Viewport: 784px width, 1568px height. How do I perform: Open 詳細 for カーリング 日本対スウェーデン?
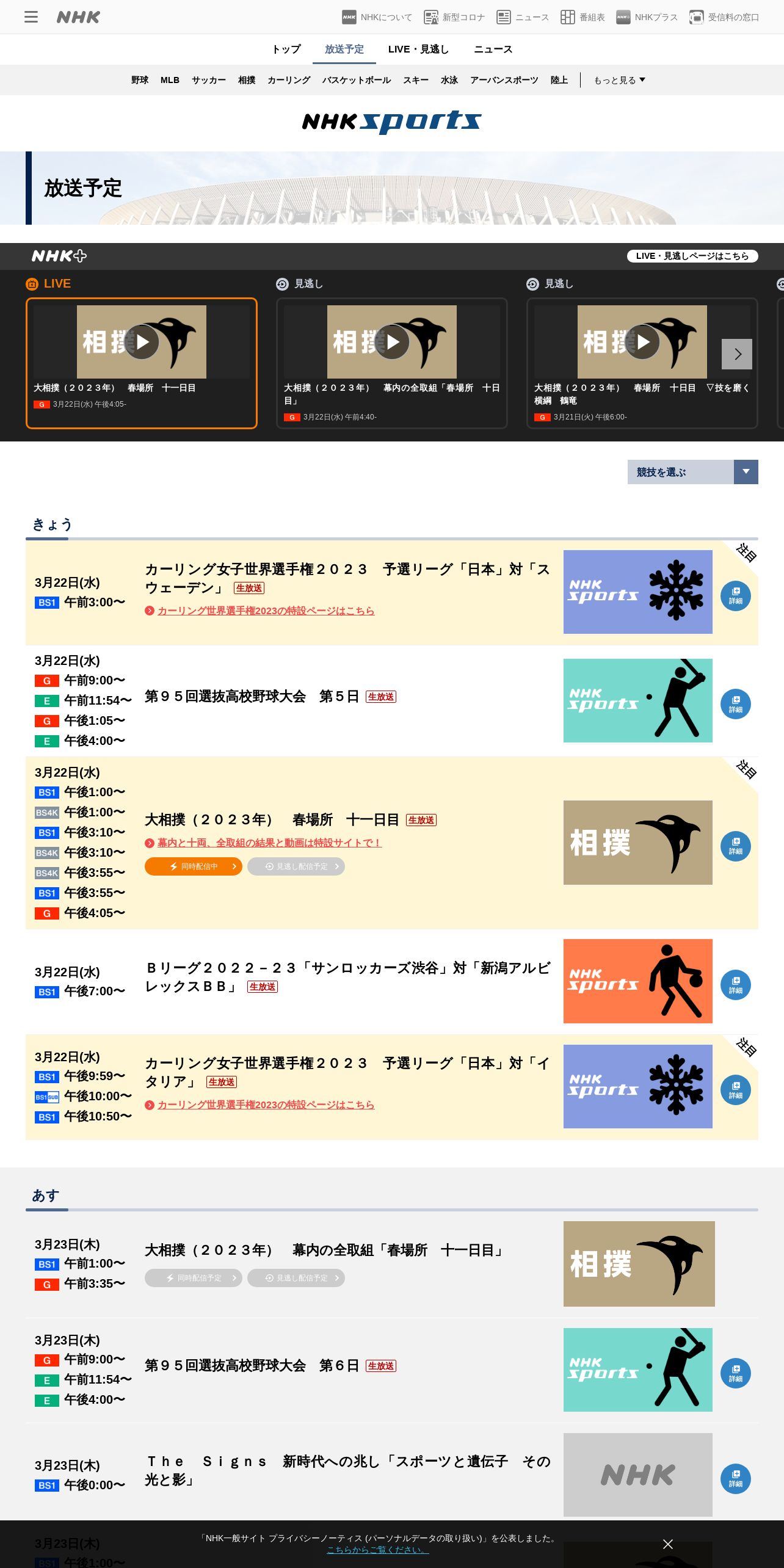pyautogui.click(x=736, y=596)
